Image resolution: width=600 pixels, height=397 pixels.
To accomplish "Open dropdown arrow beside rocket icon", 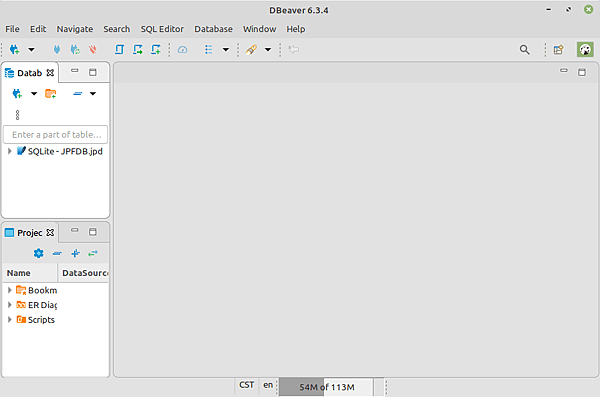I will (x=268, y=49).
